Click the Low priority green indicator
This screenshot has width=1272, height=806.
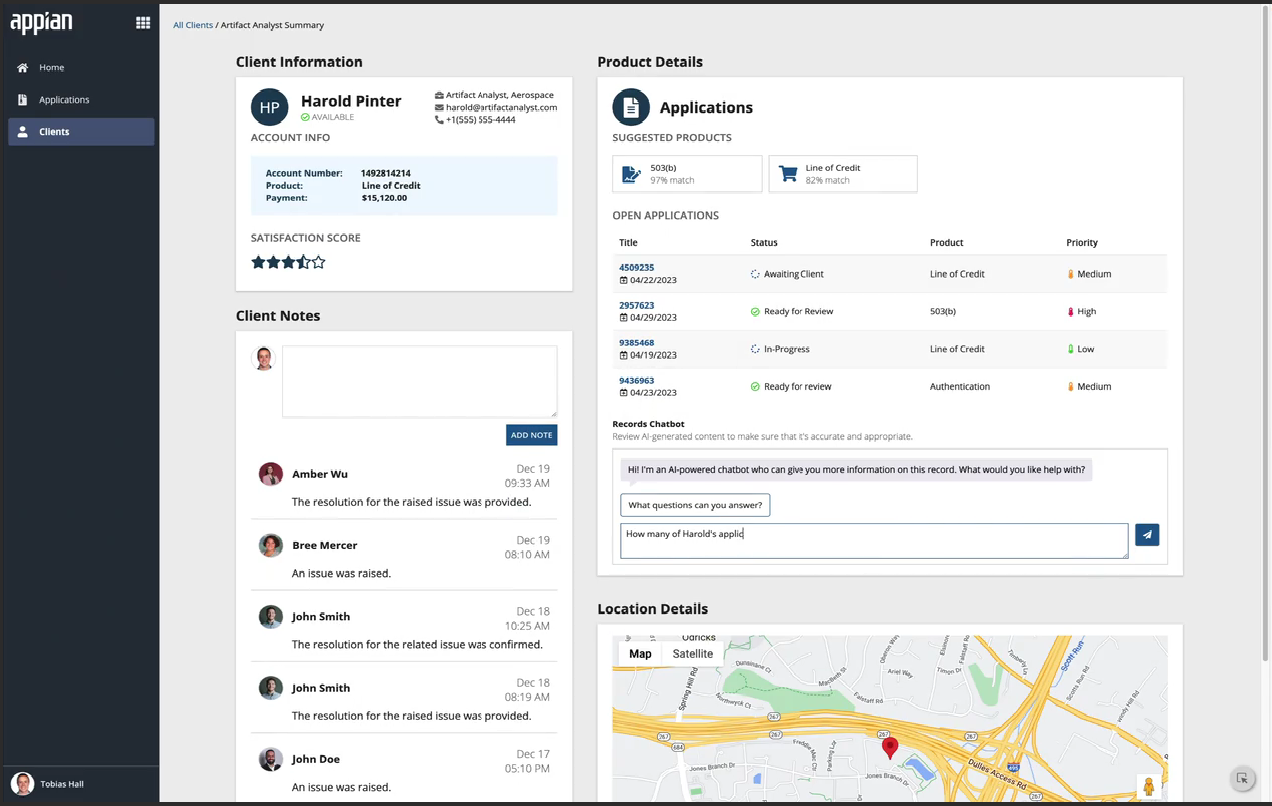point(1070,349)
